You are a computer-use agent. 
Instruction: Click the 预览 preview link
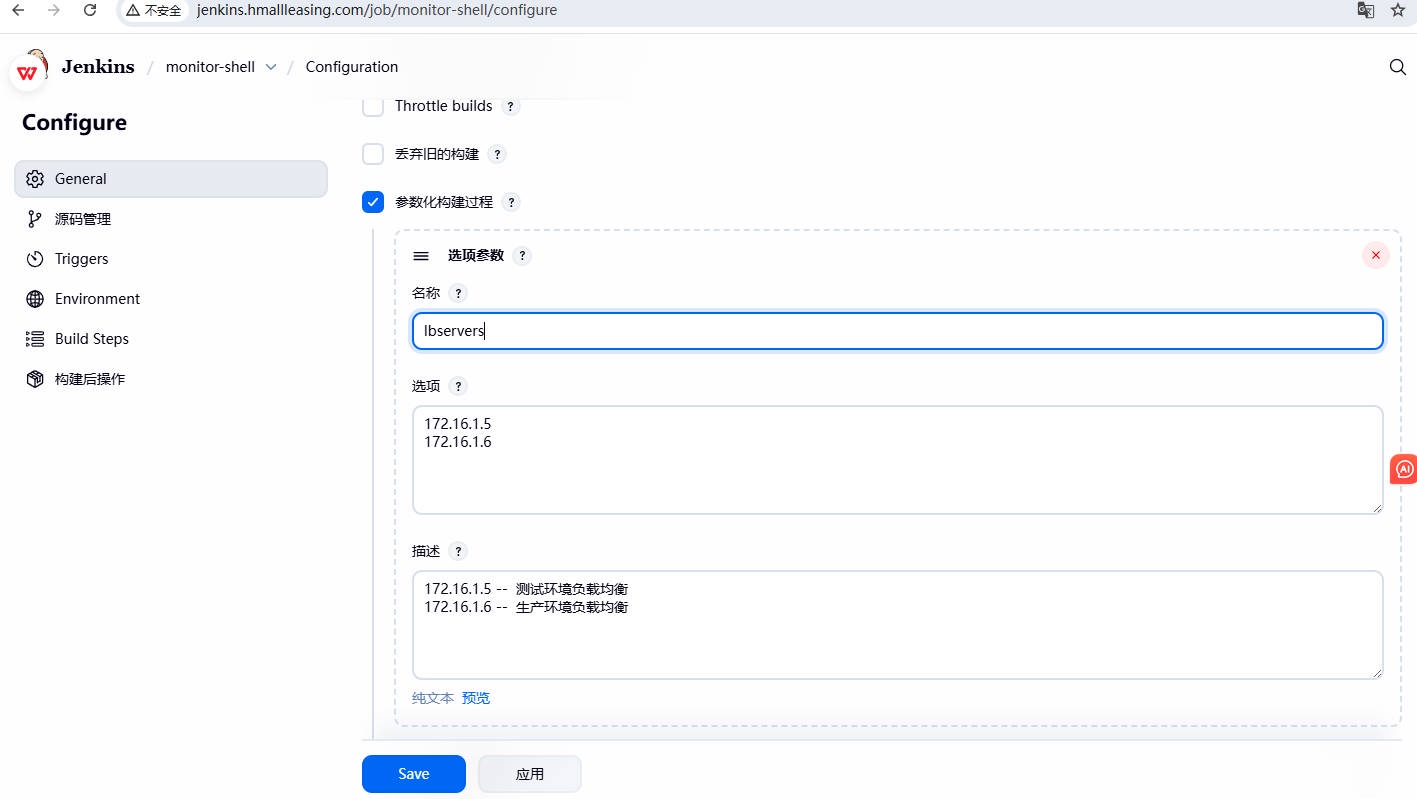coord(476,698)
